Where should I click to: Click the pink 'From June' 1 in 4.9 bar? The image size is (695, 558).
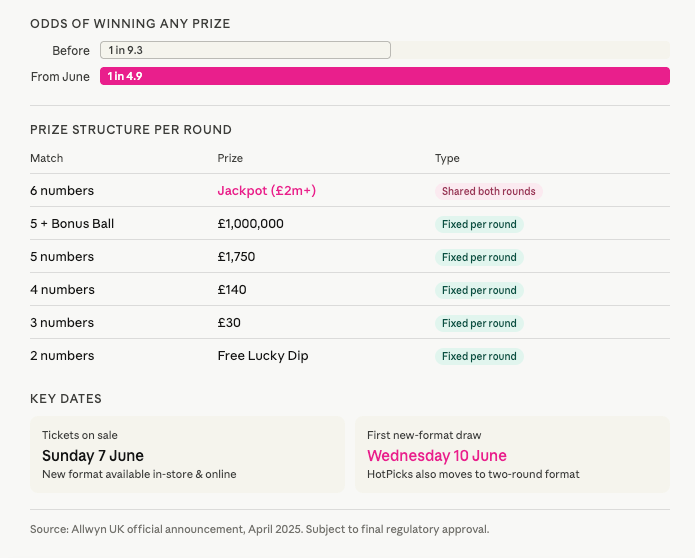[384, 76]
